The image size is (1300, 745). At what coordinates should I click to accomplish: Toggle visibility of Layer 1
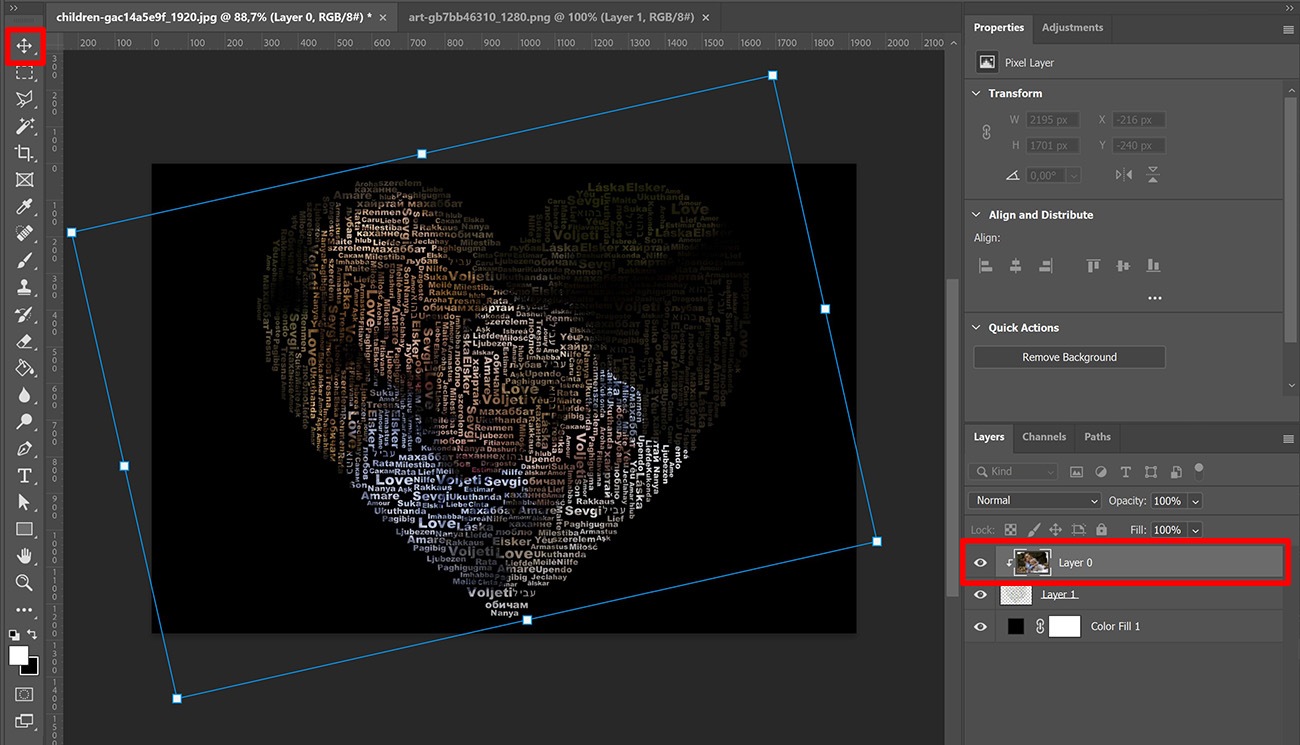(980, 594)
